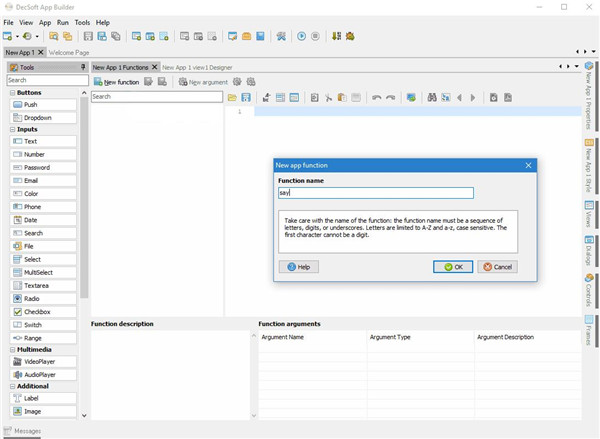Switch to the Welcome Page tab
The height and width of the screenshot is (439, 600).
[x=69, y=52]
